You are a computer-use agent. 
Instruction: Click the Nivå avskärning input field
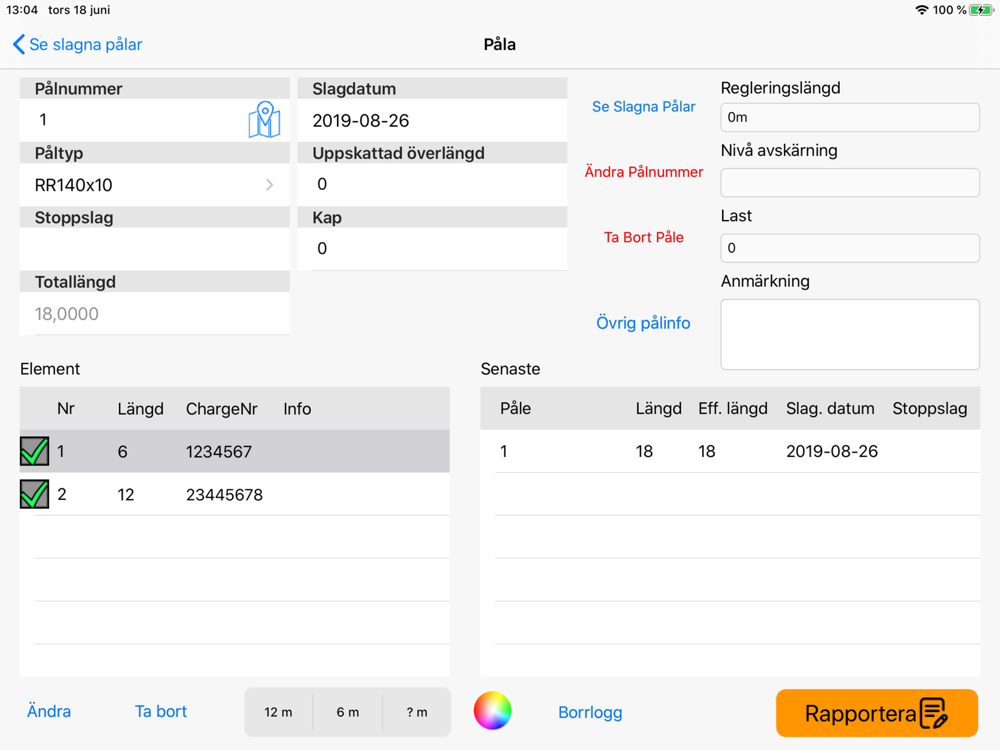coord(849,183)
